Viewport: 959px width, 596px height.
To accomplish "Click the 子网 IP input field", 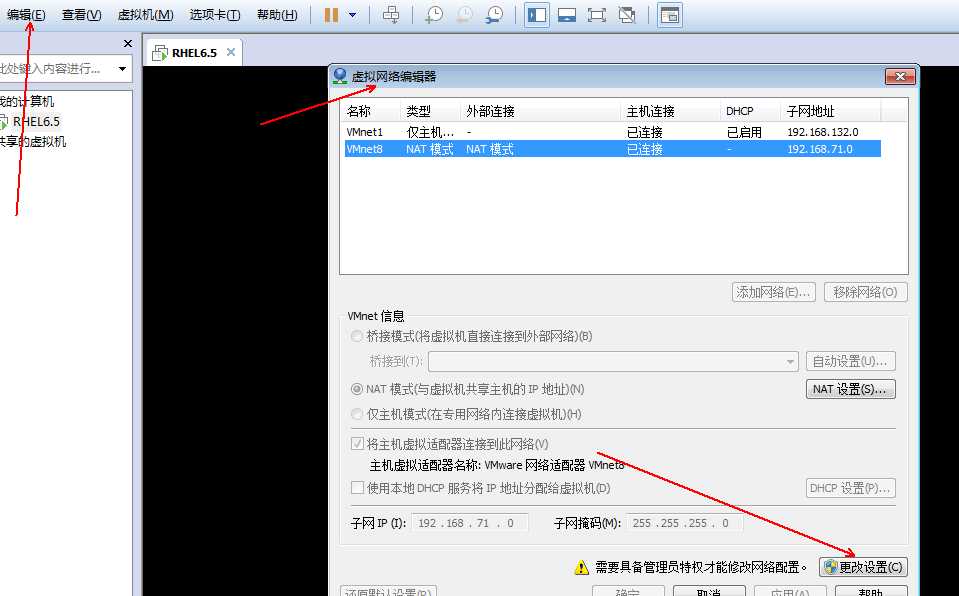I will click(x=470, y=523).
